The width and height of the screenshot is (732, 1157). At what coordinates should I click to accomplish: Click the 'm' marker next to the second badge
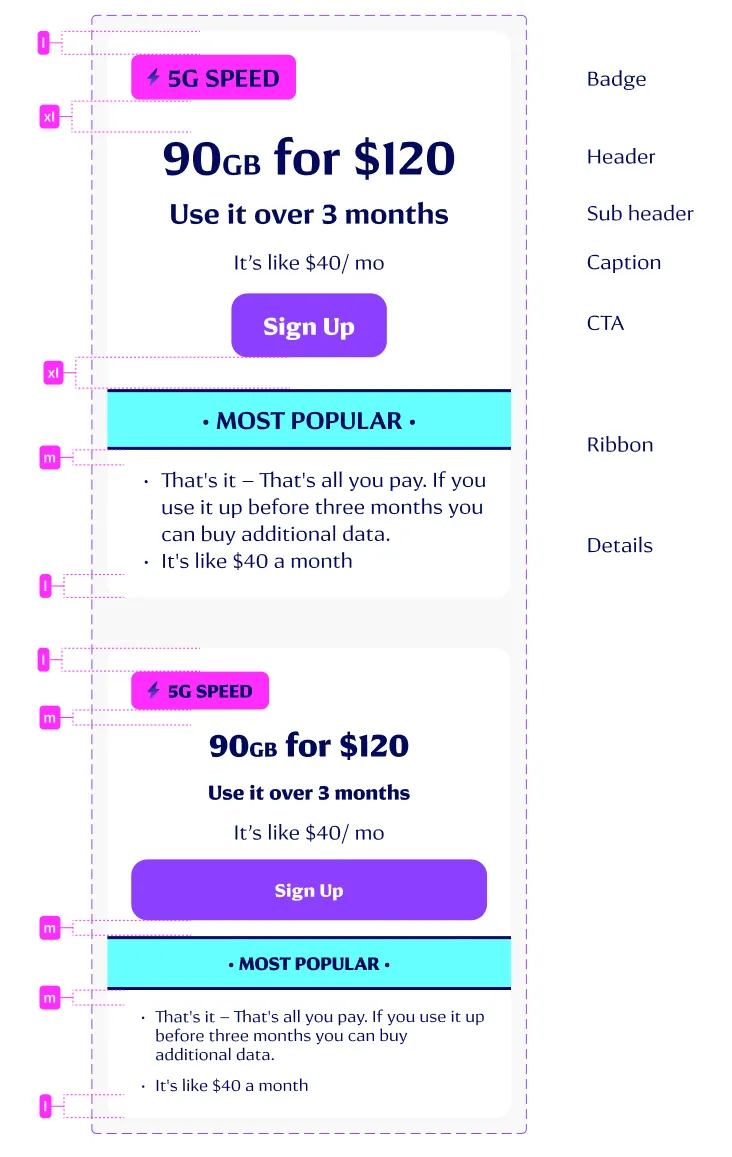click(49, 718)
